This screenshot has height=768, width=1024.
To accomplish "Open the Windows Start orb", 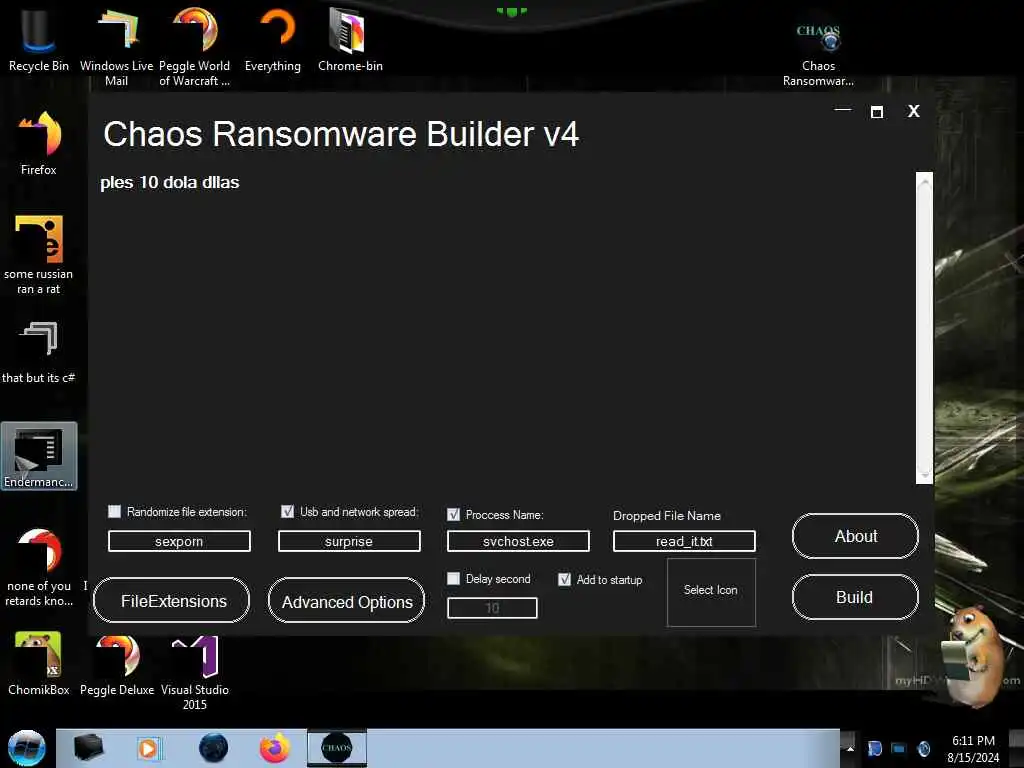I will click(26, 748).
